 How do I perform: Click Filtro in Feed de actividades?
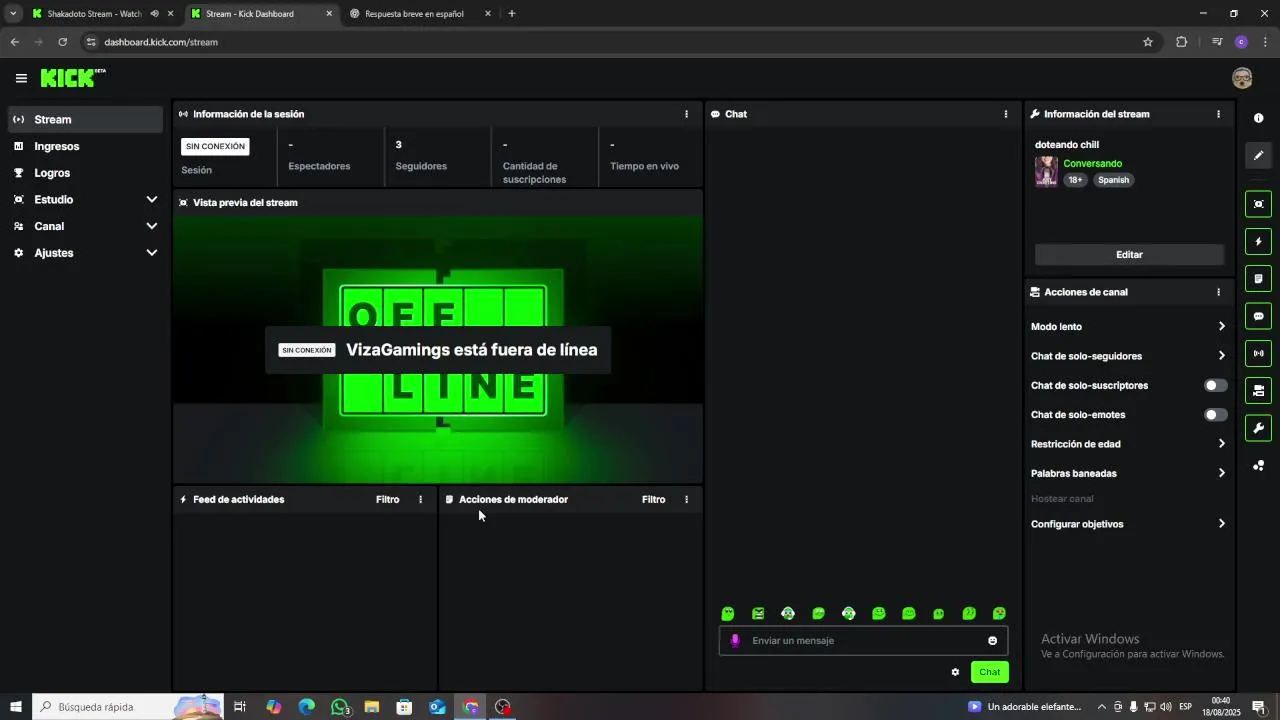(x=388, y=499)
